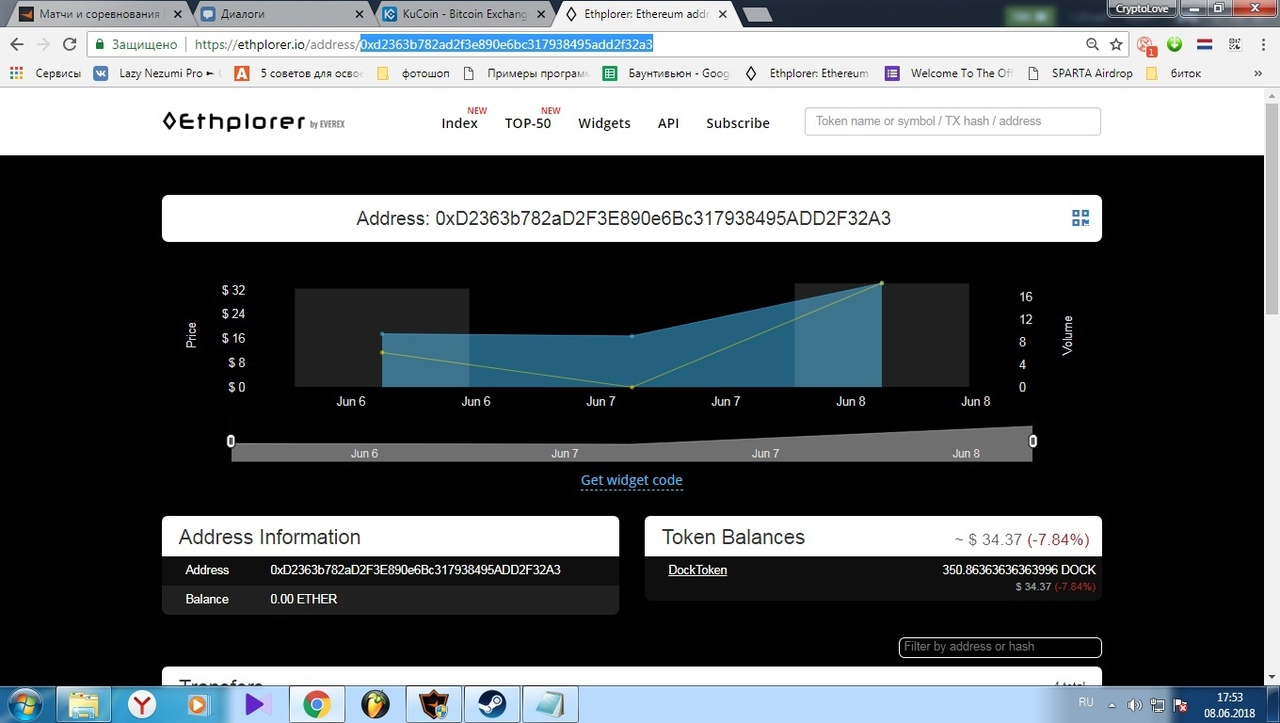This screenshot has width=1280, height=723.
Task: Open the notepad app on the taskbar
Action: (549, 704)
